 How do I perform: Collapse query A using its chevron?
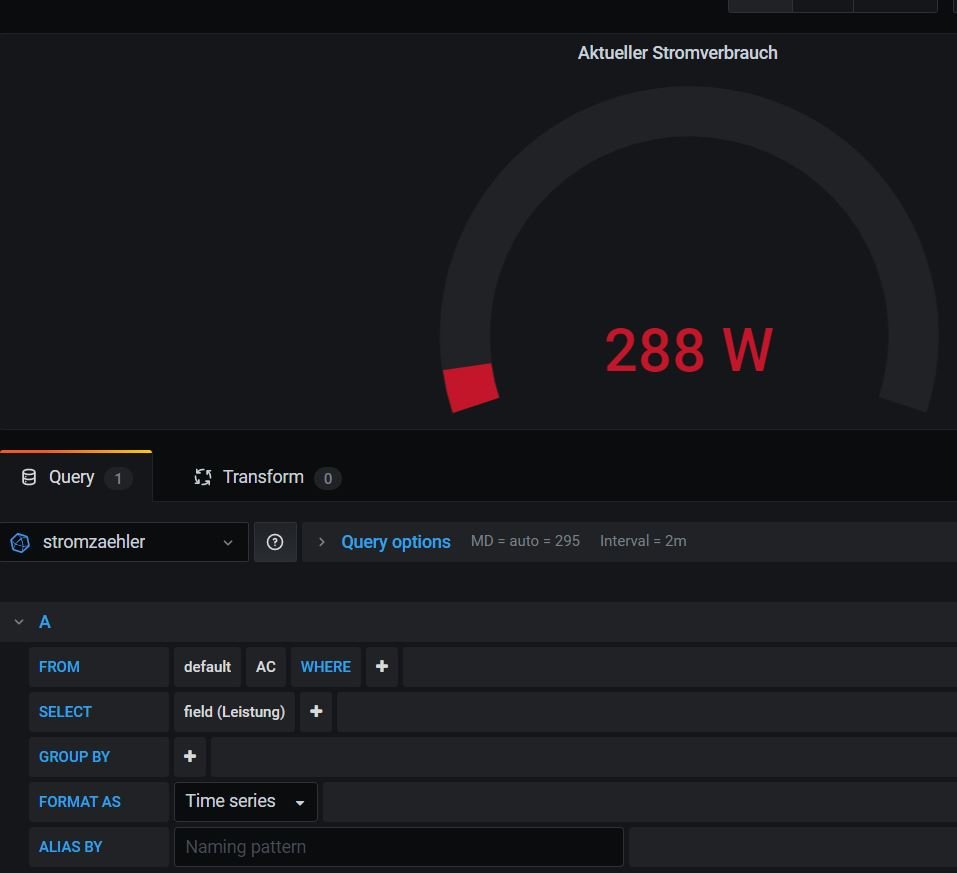coord(18,622)
